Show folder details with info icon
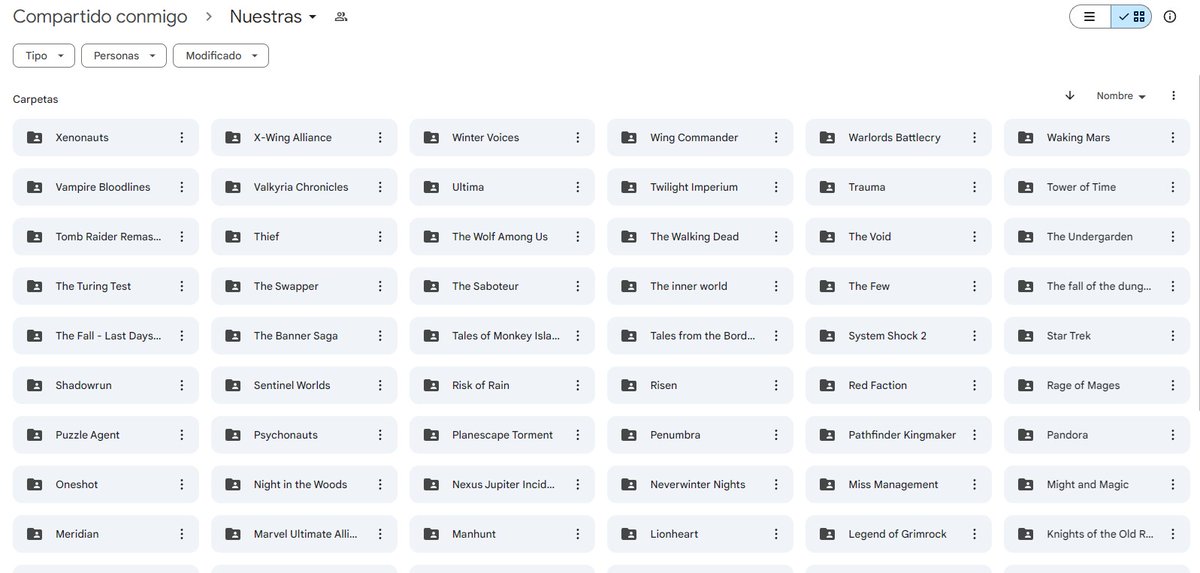The height and width of the screenshot is (573, 1200). pyautogui.click(x=1170, y=17)
